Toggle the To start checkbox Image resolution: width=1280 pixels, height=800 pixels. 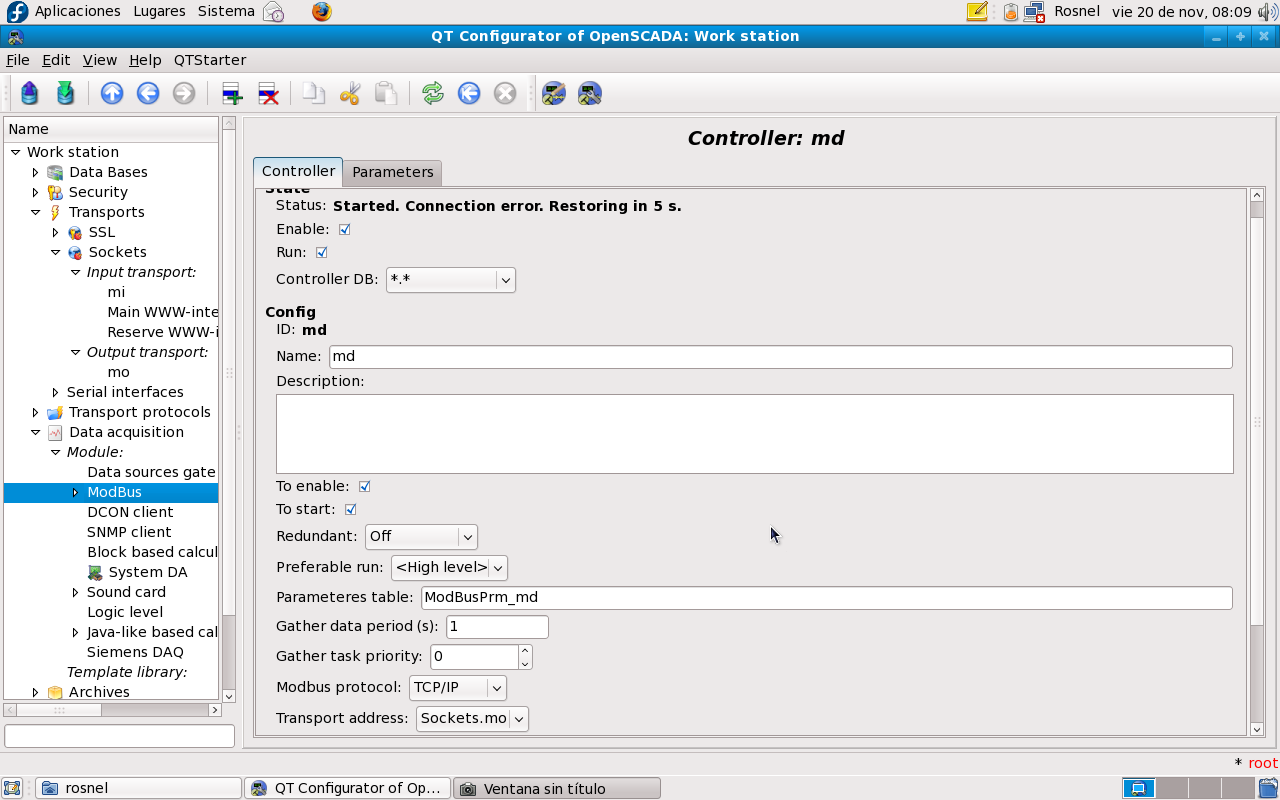351,509
